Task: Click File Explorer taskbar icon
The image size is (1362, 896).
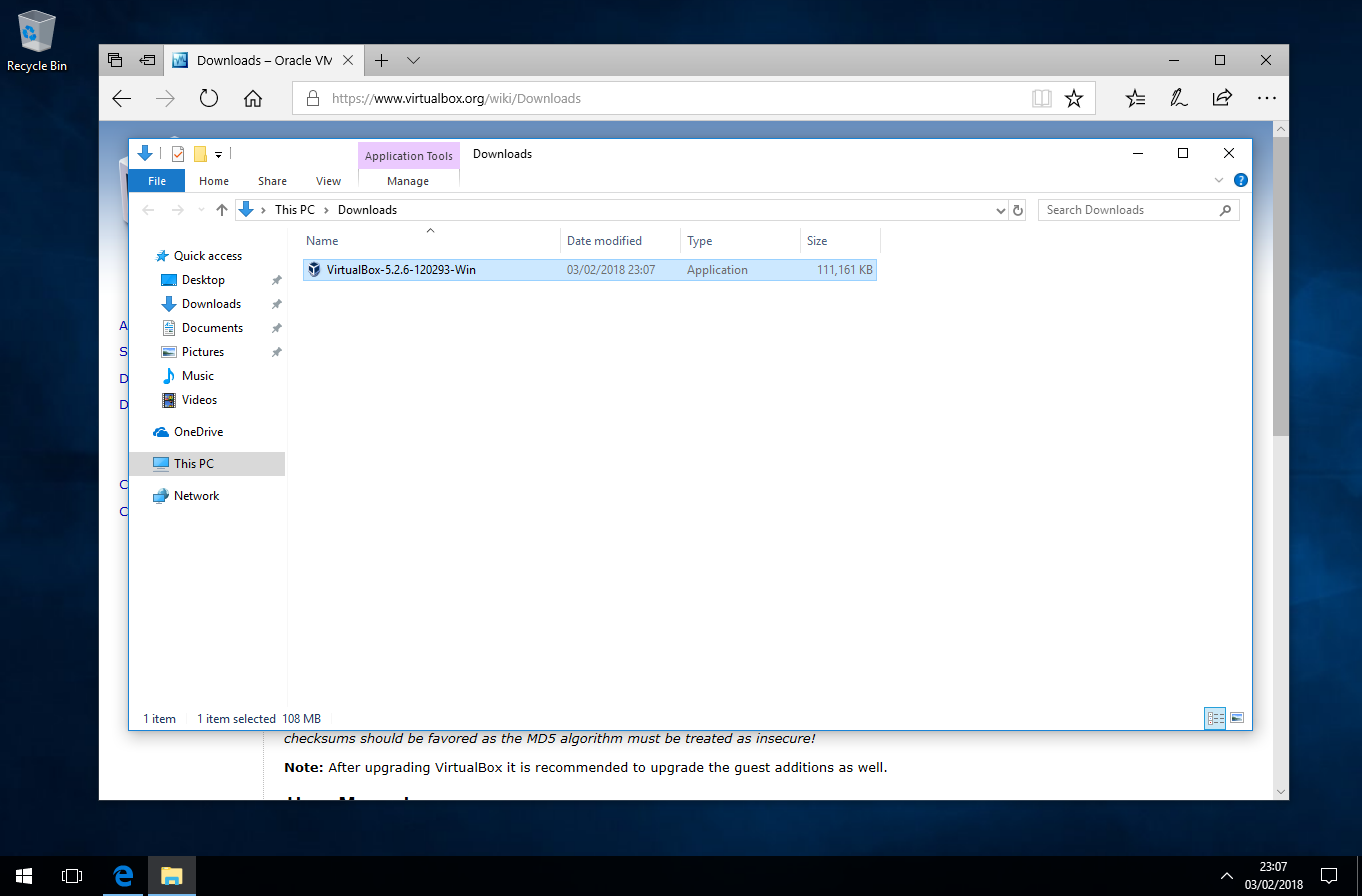Action: click(172, 876)
